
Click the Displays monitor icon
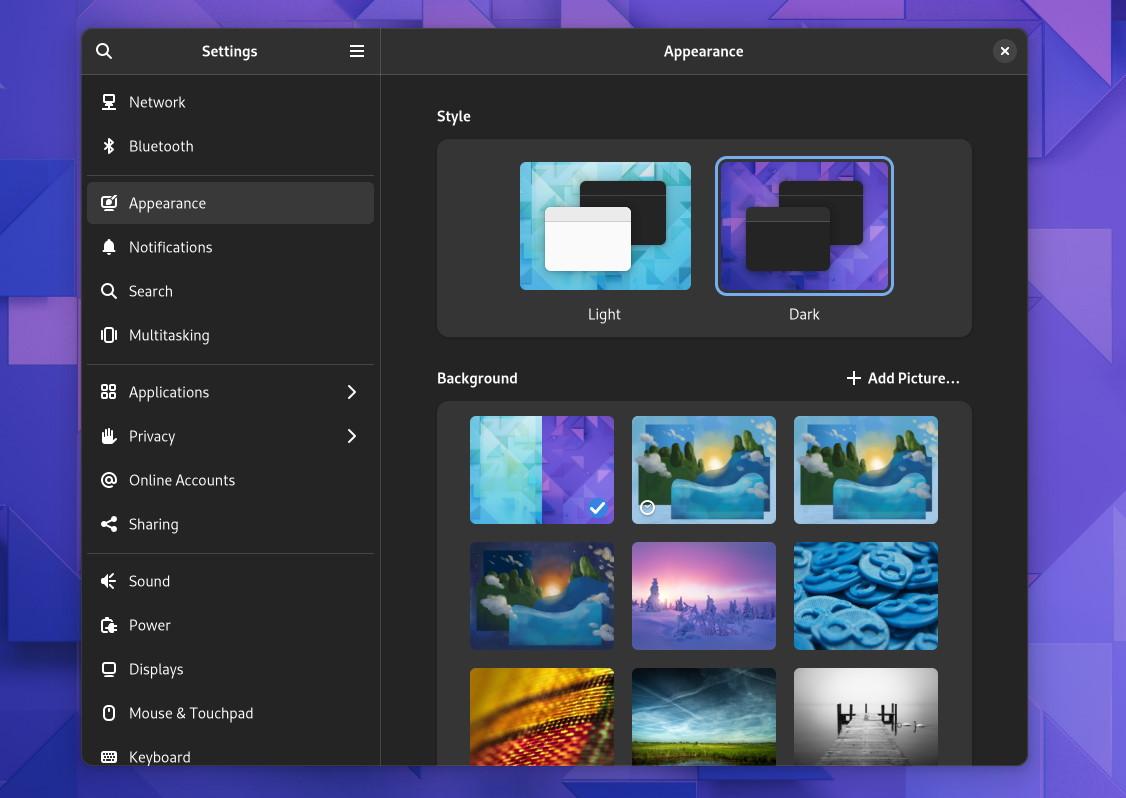[x=108, y=669]
